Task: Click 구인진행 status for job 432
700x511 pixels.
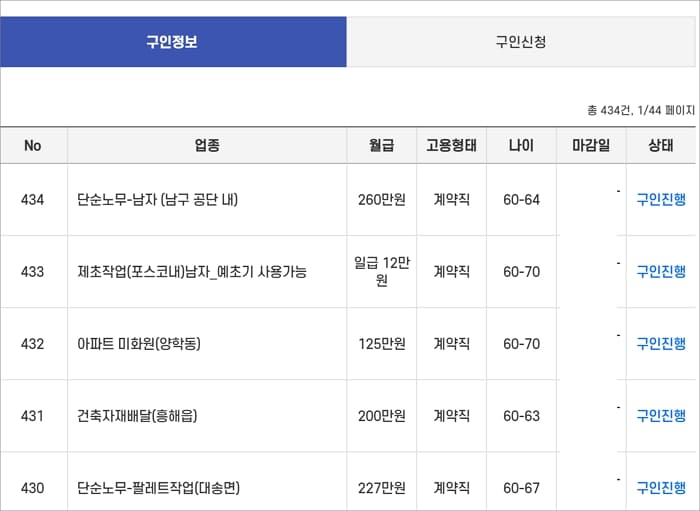Action: pos(661,343)
